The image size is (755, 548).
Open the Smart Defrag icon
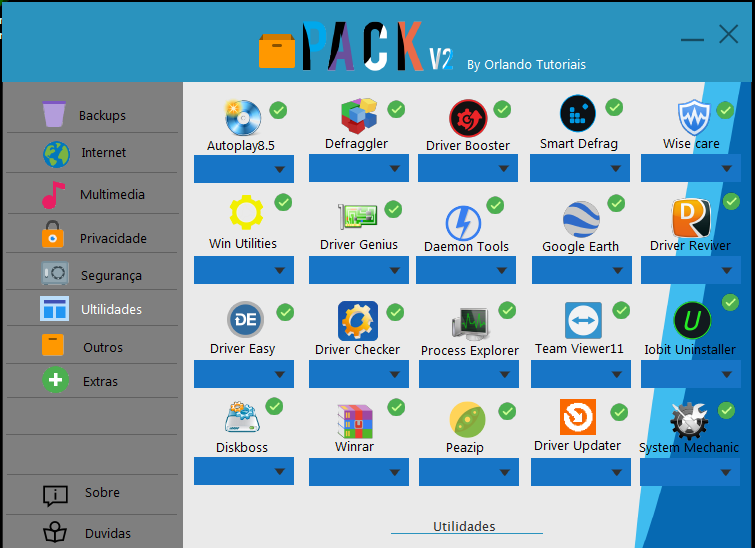578,114
